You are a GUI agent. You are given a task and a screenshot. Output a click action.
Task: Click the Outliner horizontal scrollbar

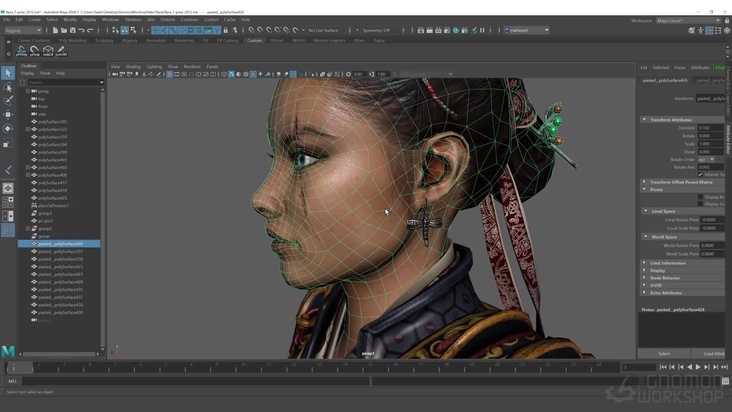tap(60, 354)
